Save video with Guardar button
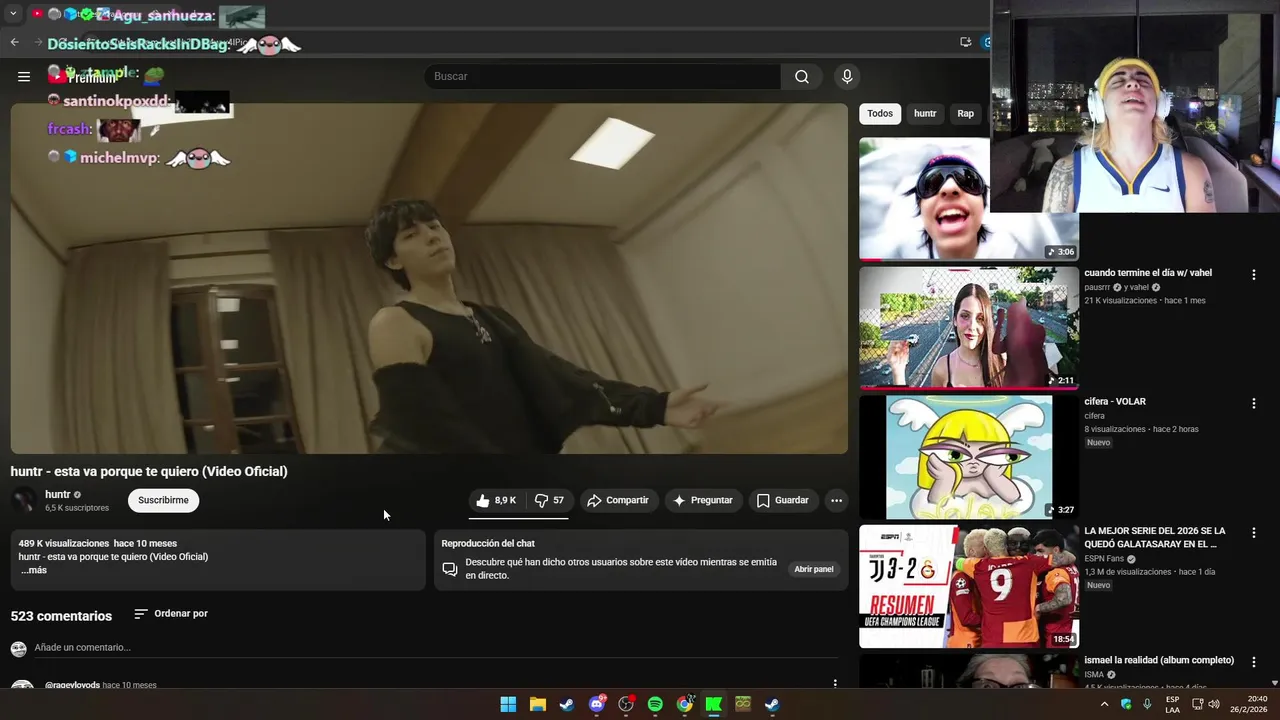The height and width of the screenshot is (720, 1280). click(x=783, y=500)
